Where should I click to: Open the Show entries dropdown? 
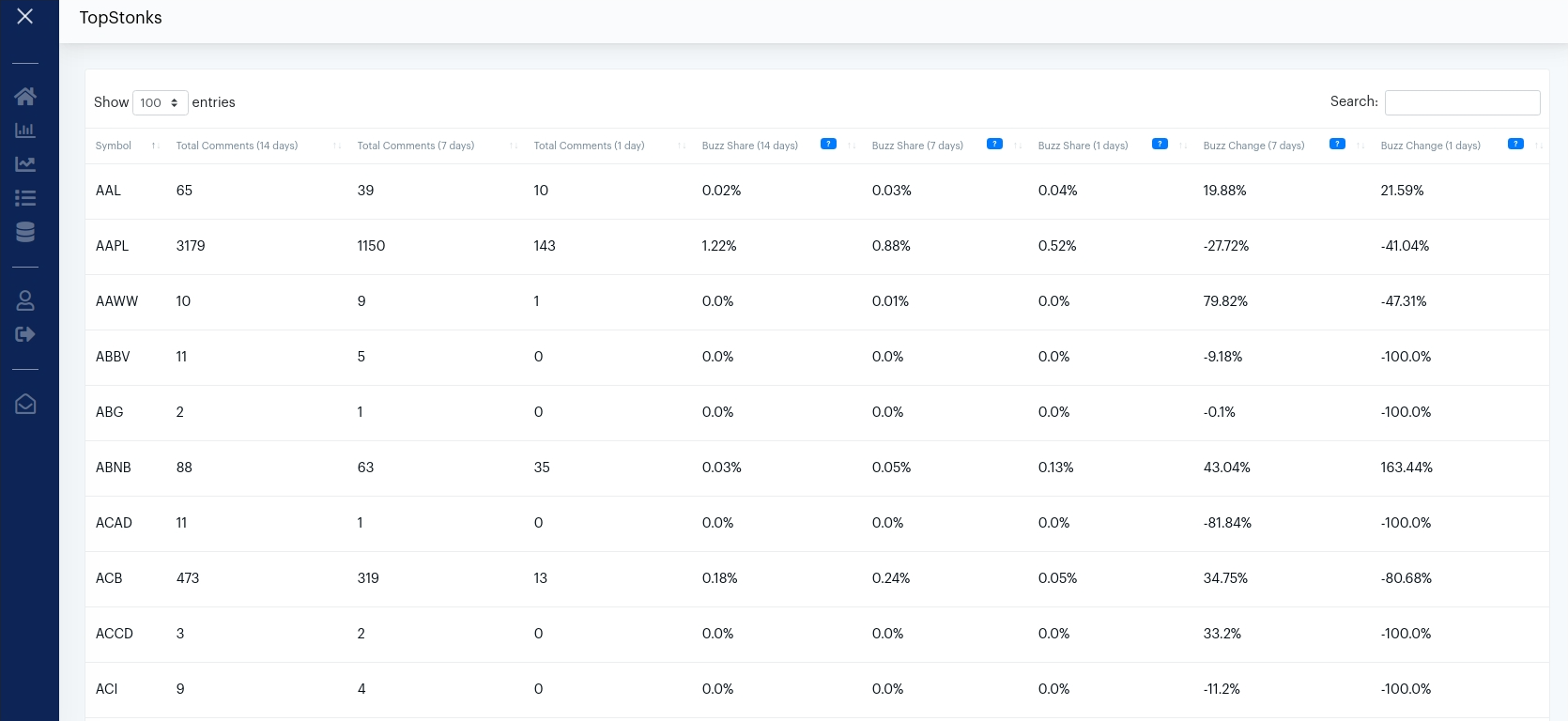coord(161,102)
